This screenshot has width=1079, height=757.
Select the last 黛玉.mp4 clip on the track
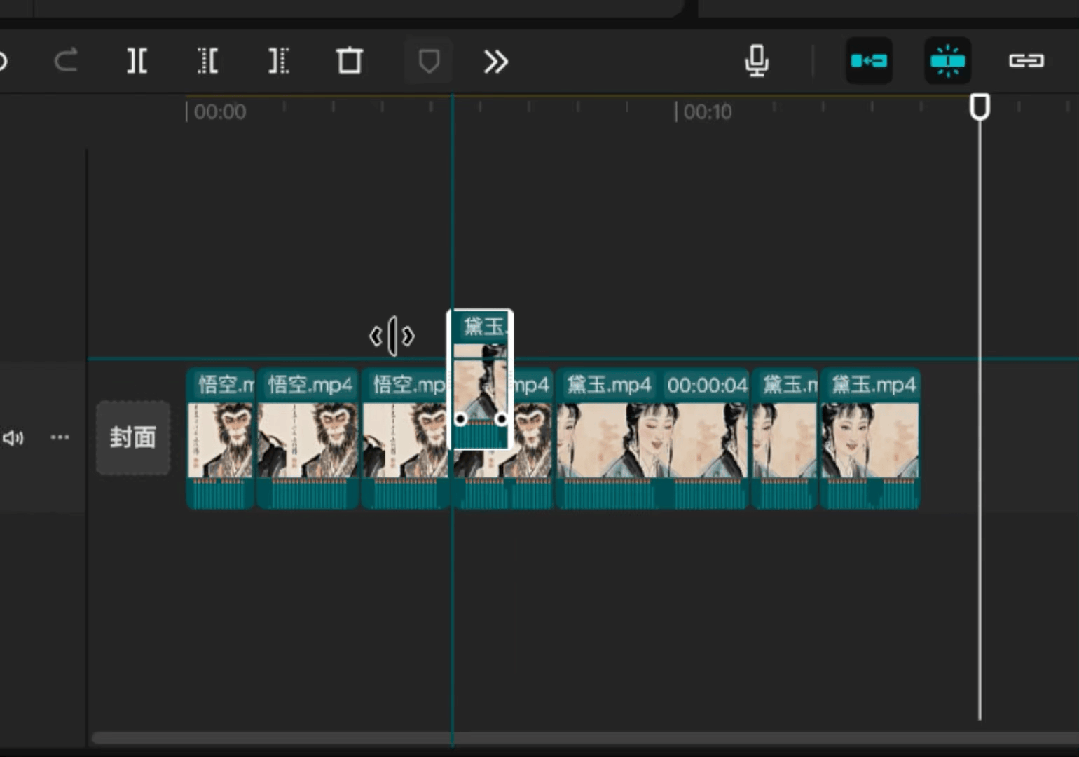[869, 440]
